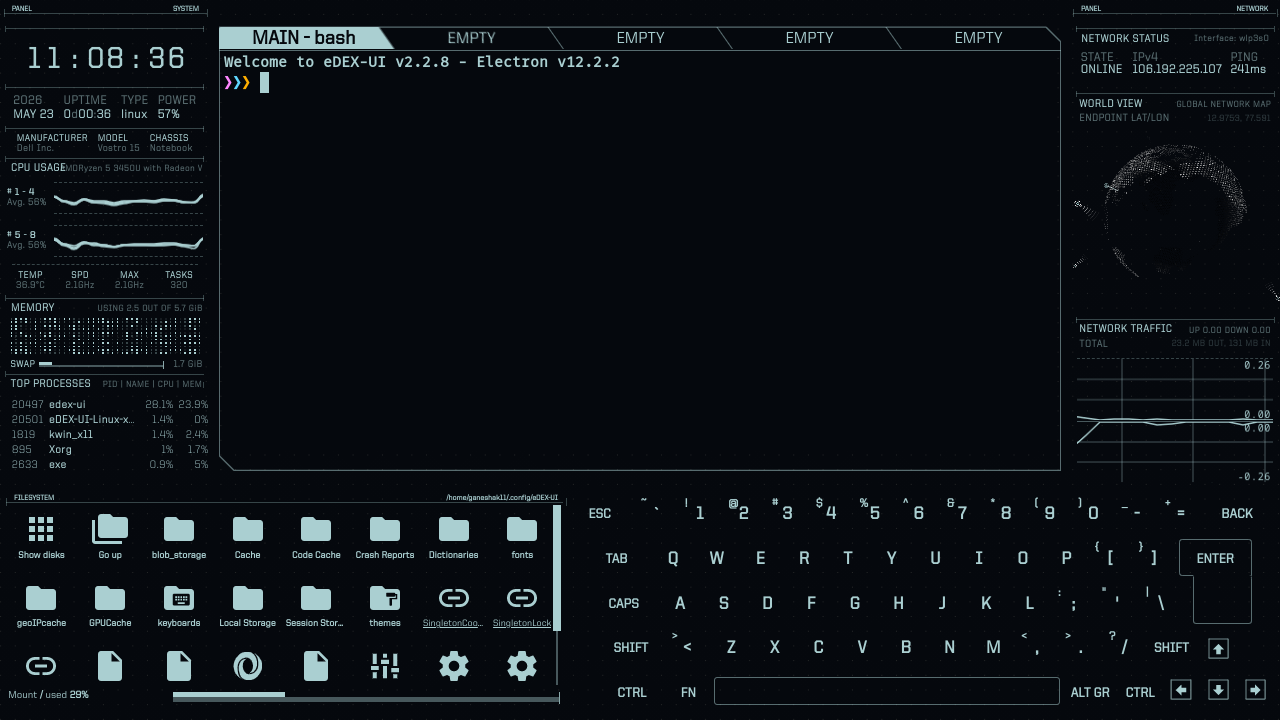Open the GPUCache folder
This screenshot has height=720, width=1280.
point(110,598)
